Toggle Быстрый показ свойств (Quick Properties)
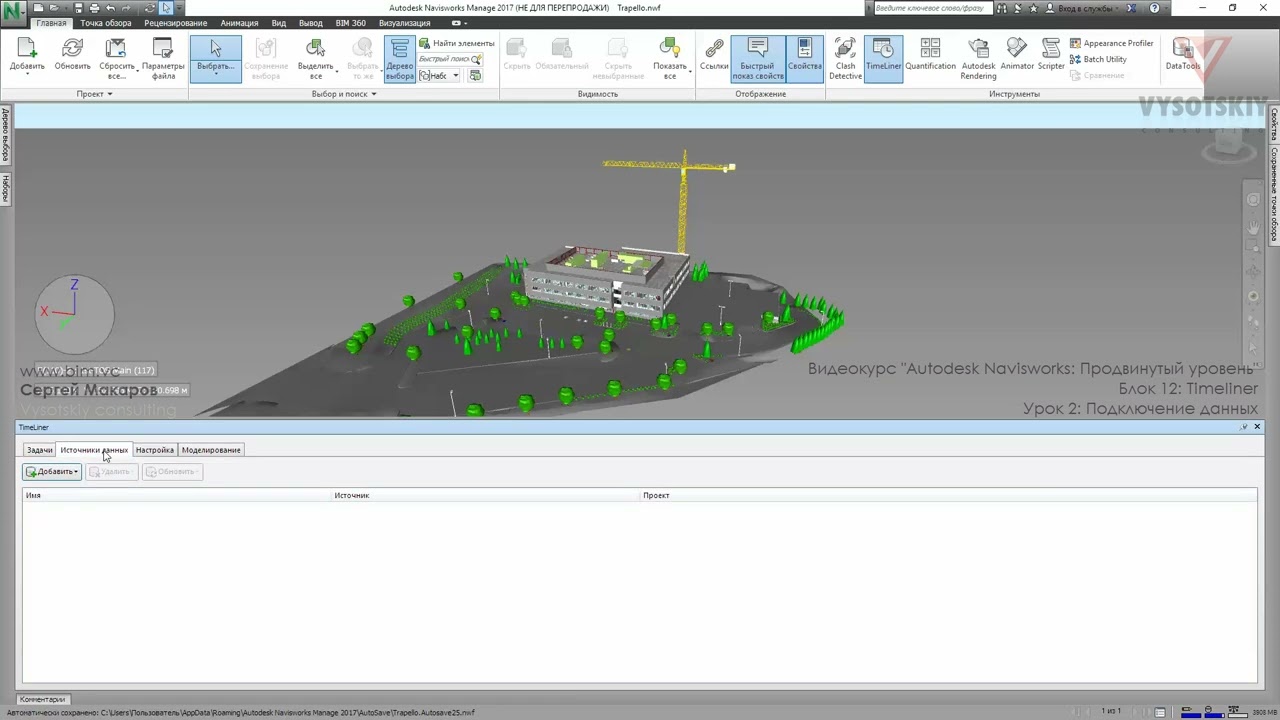1280x720 pixels. pyautogui.click(x=757, y=58)
